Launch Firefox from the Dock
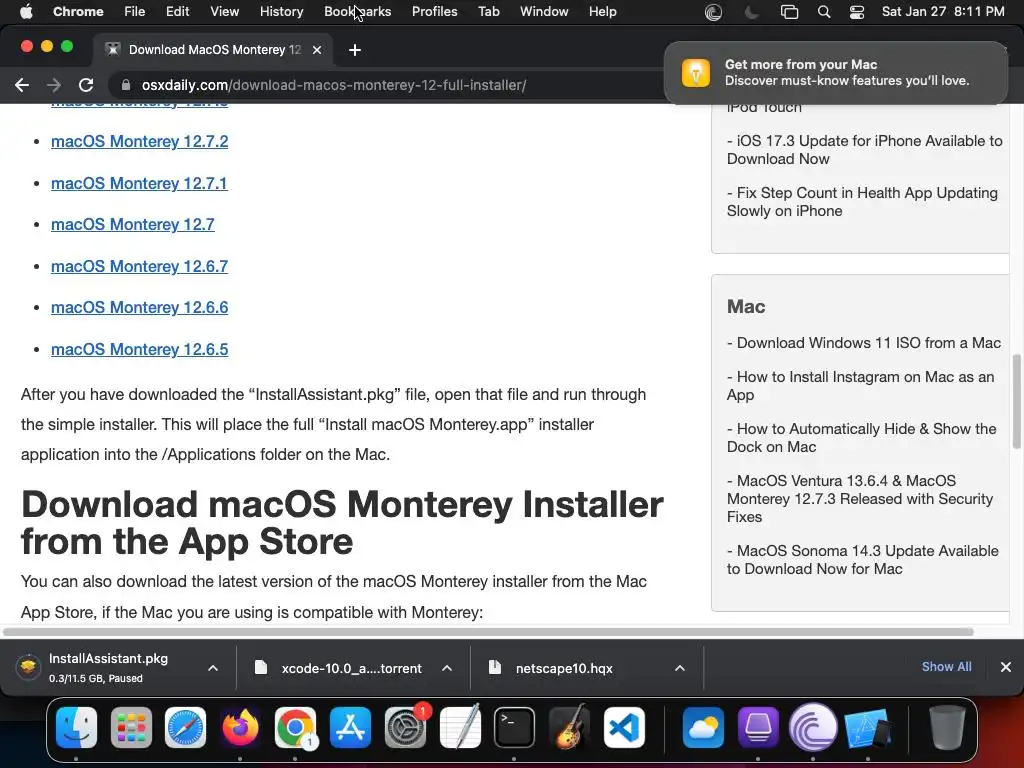1024x768 pixels. pyautogui.click(x=240, y=728)
